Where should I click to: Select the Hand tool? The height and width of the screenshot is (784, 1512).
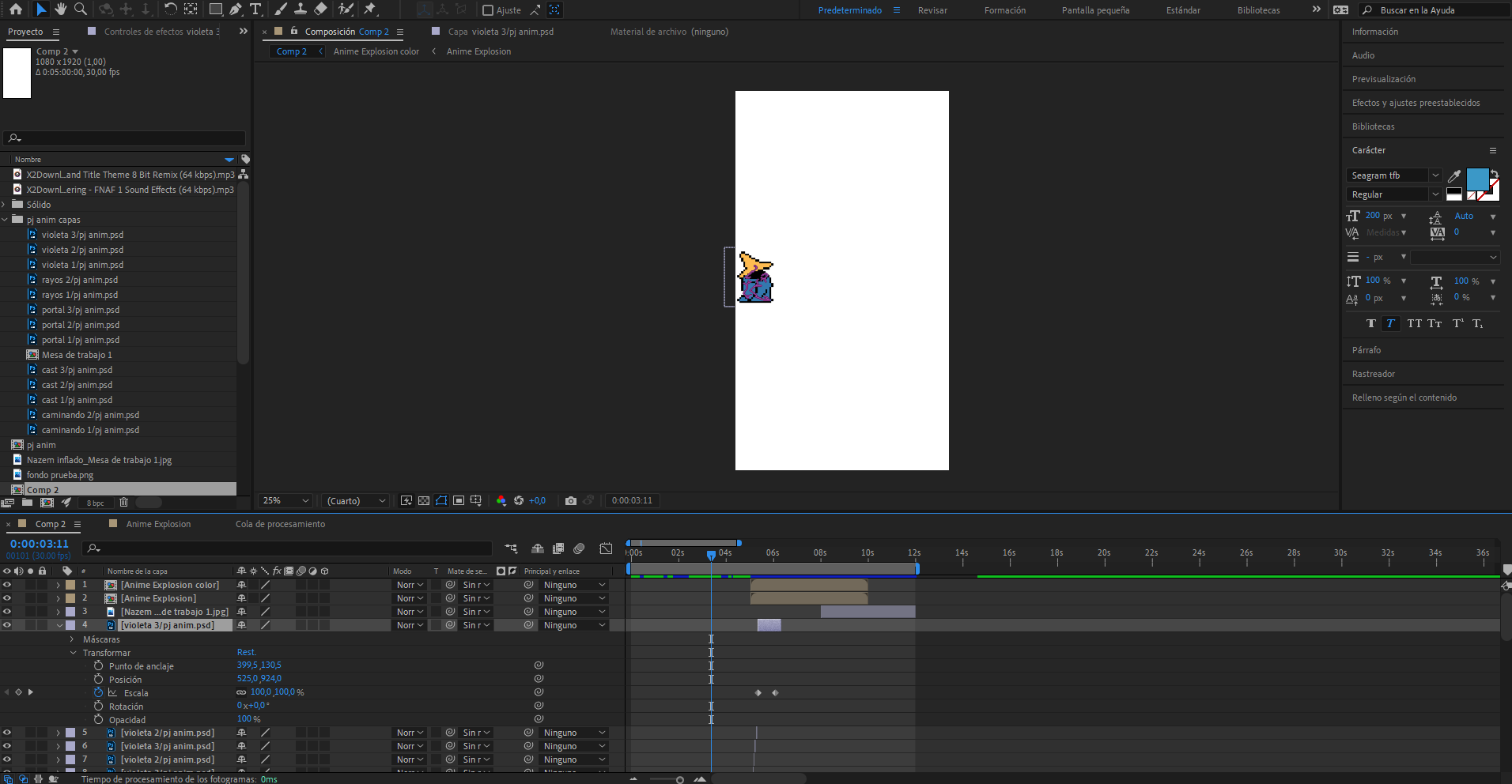point(61,9)
